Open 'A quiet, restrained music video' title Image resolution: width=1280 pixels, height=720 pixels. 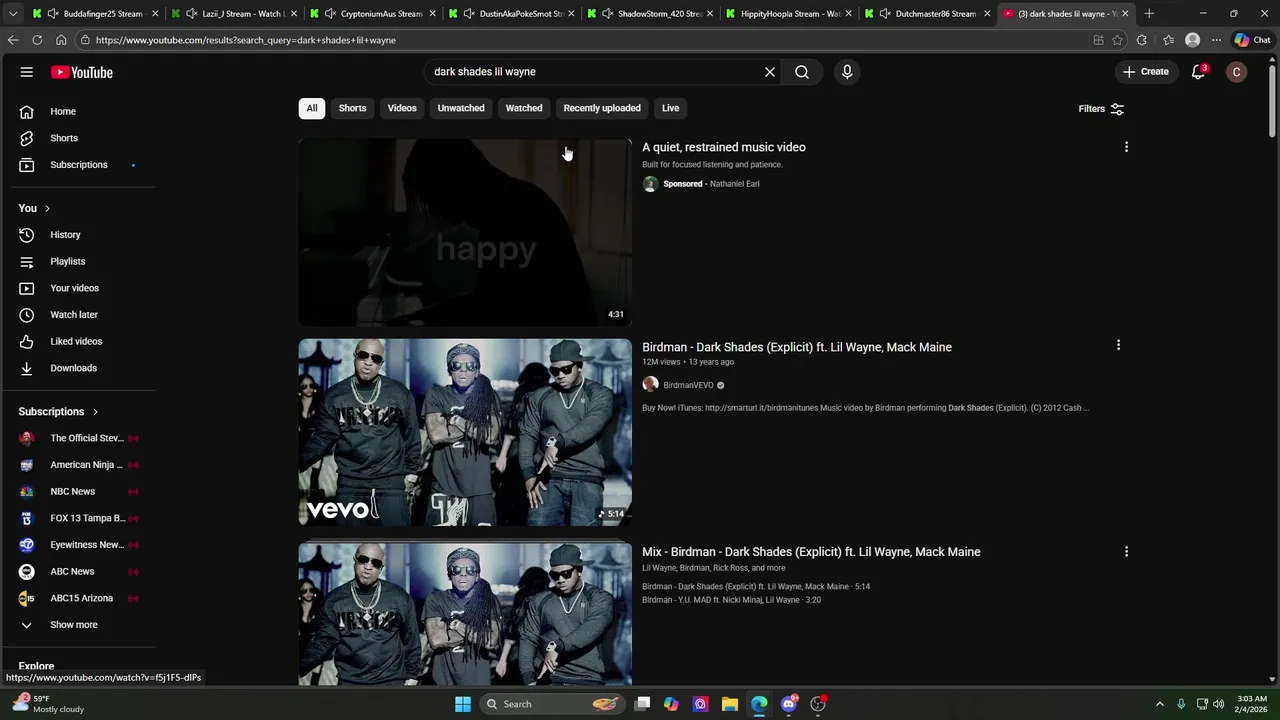coord(724,147)
